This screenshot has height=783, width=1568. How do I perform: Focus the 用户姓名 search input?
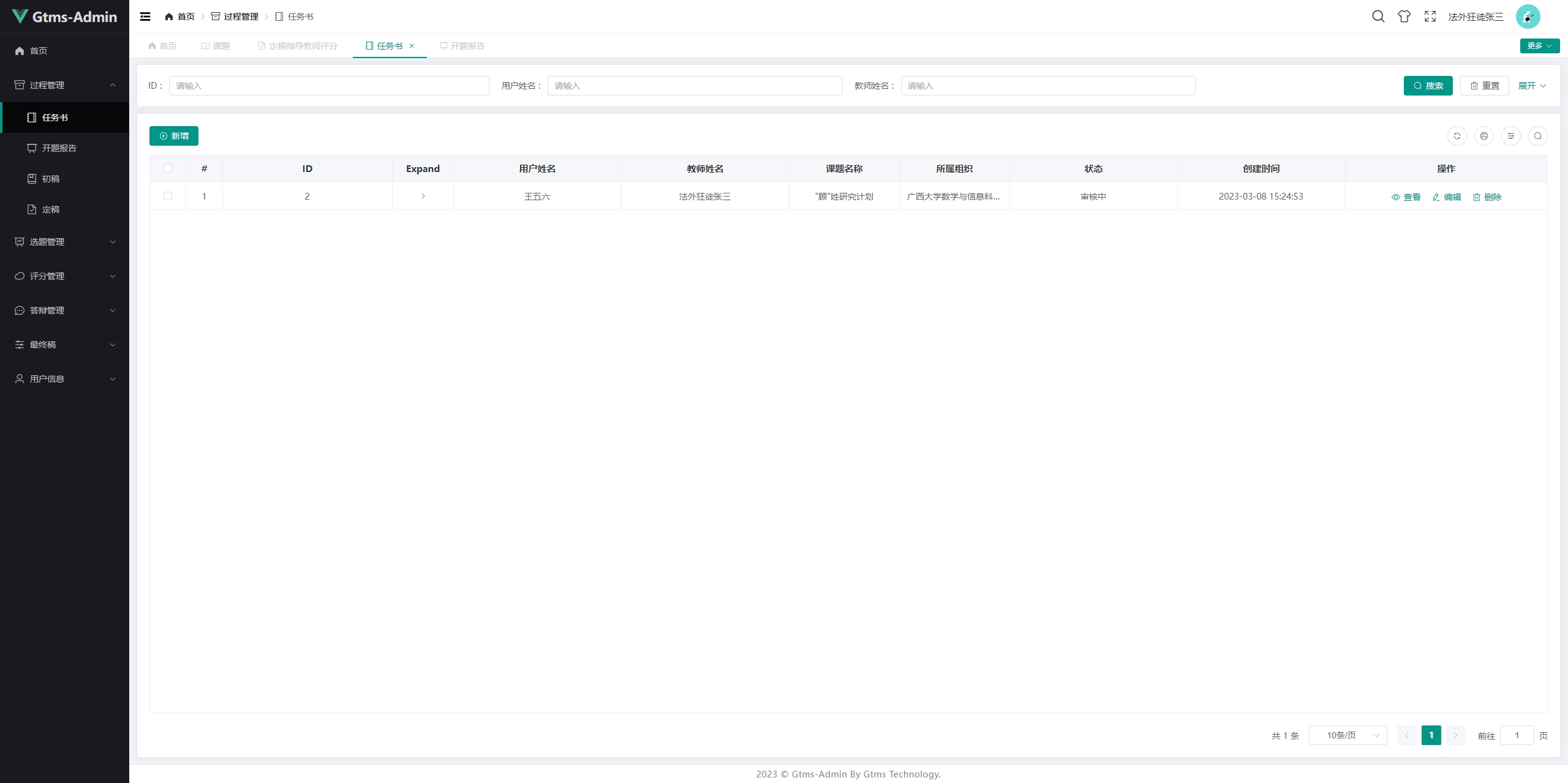695,86
